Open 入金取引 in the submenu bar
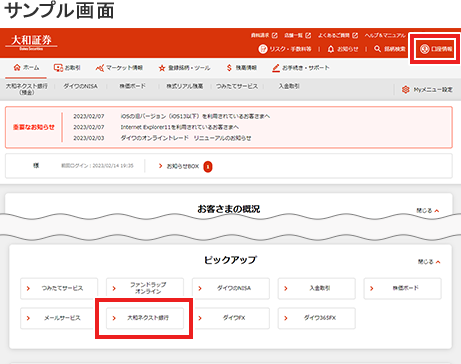The image size is (461, 364). [289, 86]
